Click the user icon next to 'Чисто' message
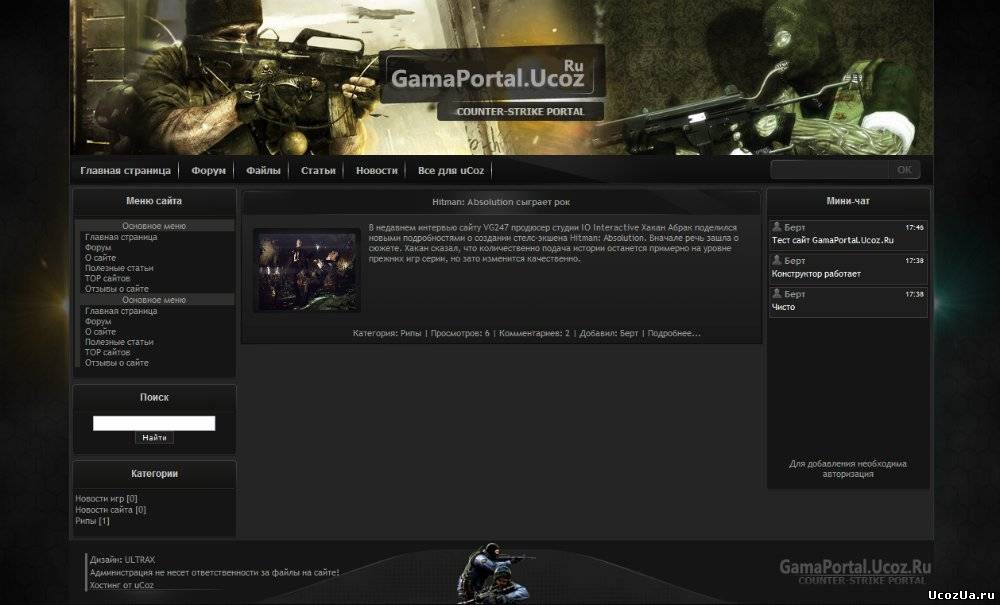 click(776, 293)
